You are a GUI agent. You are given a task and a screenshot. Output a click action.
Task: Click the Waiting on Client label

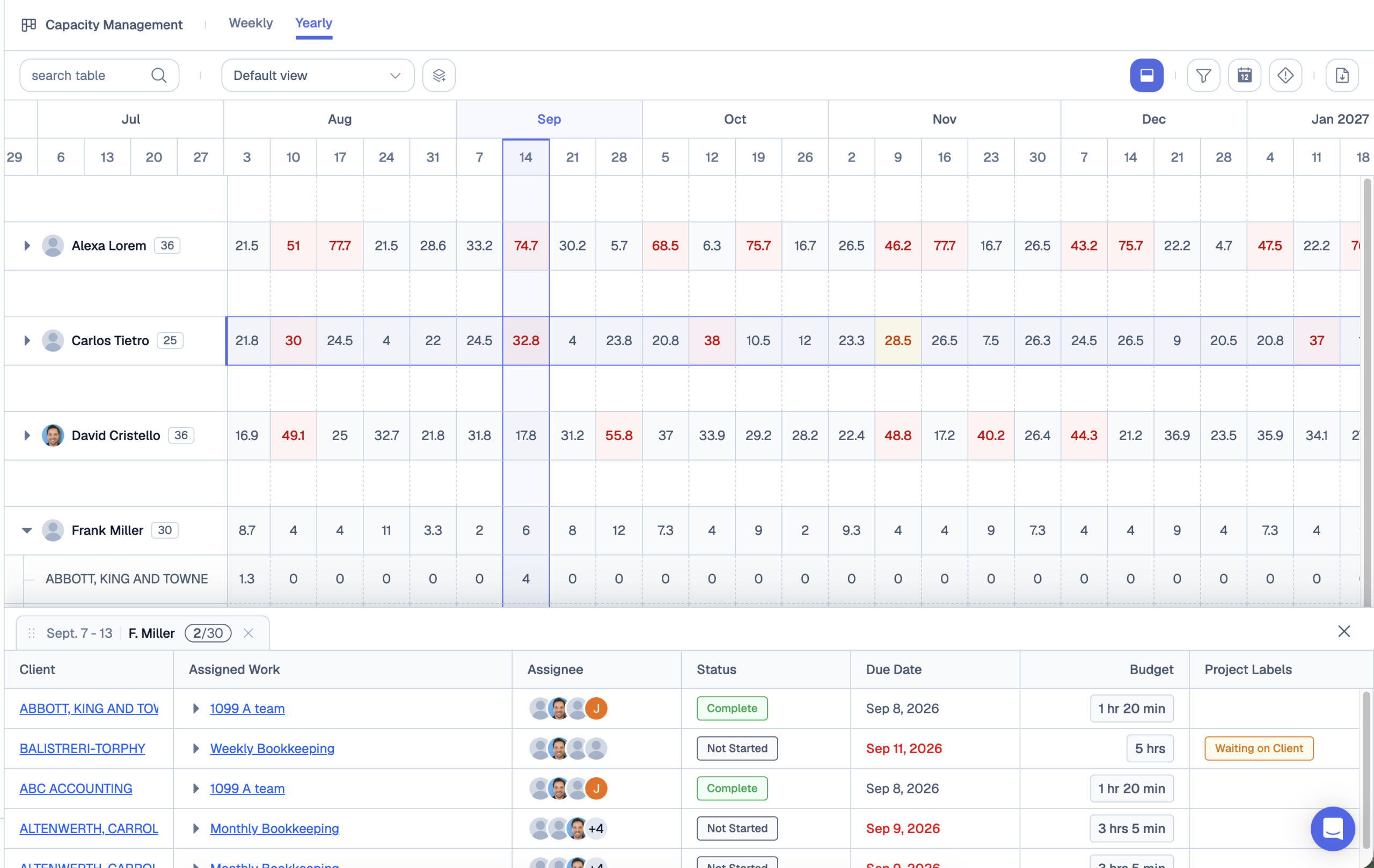tap(1259, 748)
